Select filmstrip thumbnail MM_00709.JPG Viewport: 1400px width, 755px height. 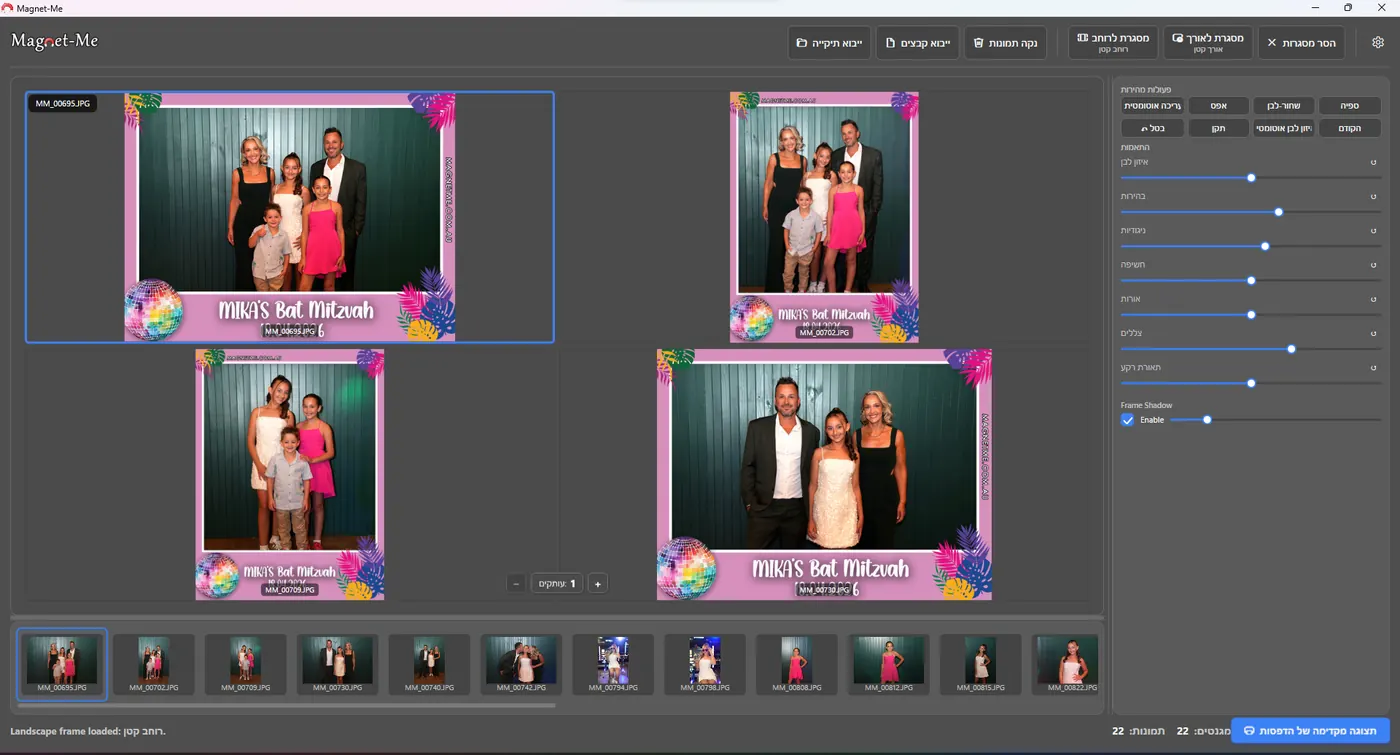(x=246, y=664)
